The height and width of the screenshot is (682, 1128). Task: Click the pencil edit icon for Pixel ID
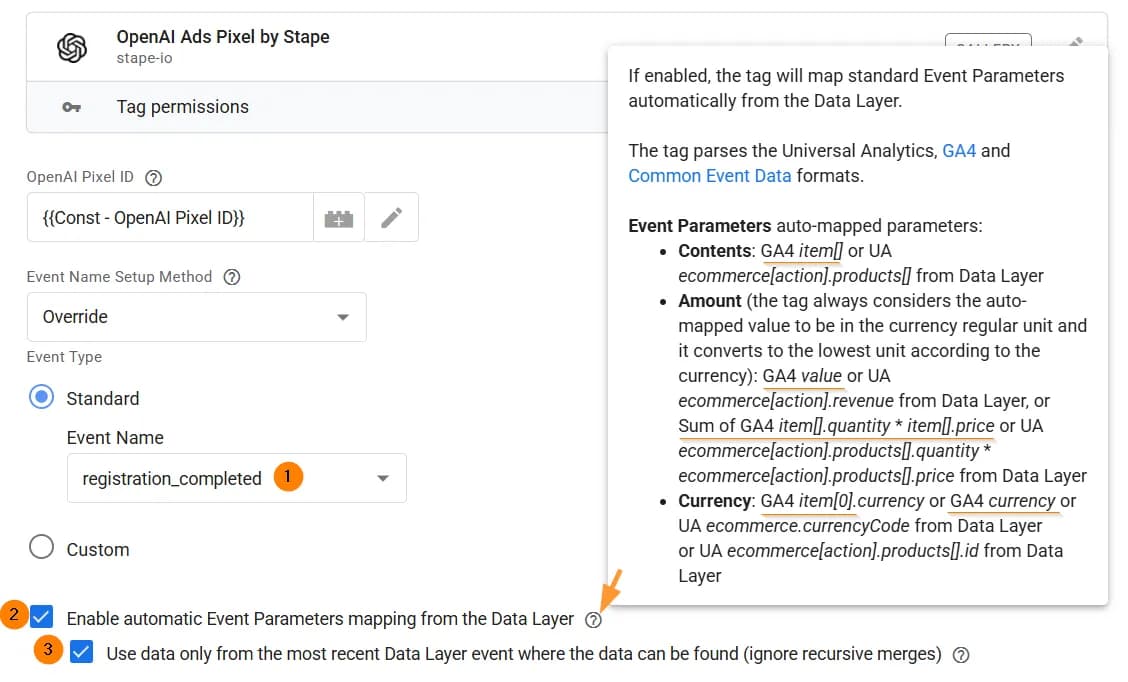[391, 218]
